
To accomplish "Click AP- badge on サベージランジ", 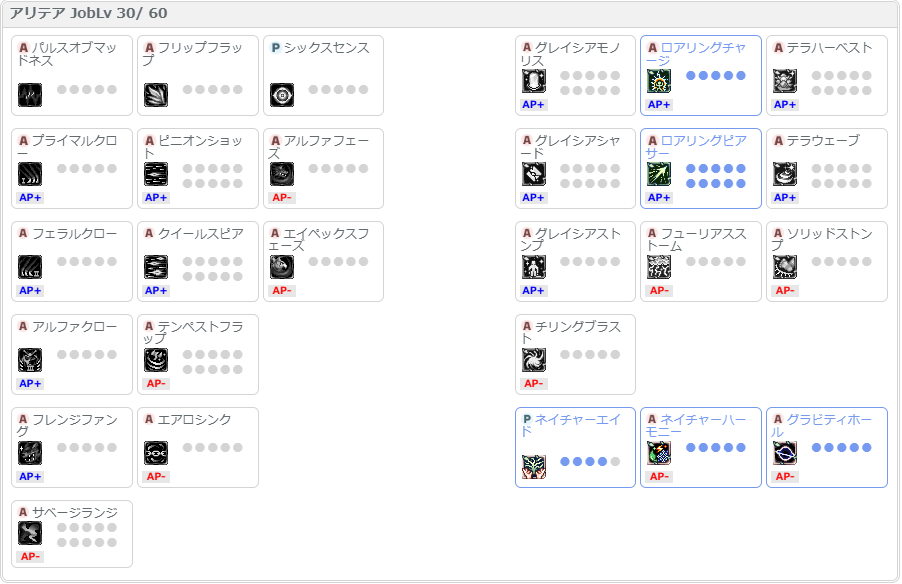I will coord(30,556).
